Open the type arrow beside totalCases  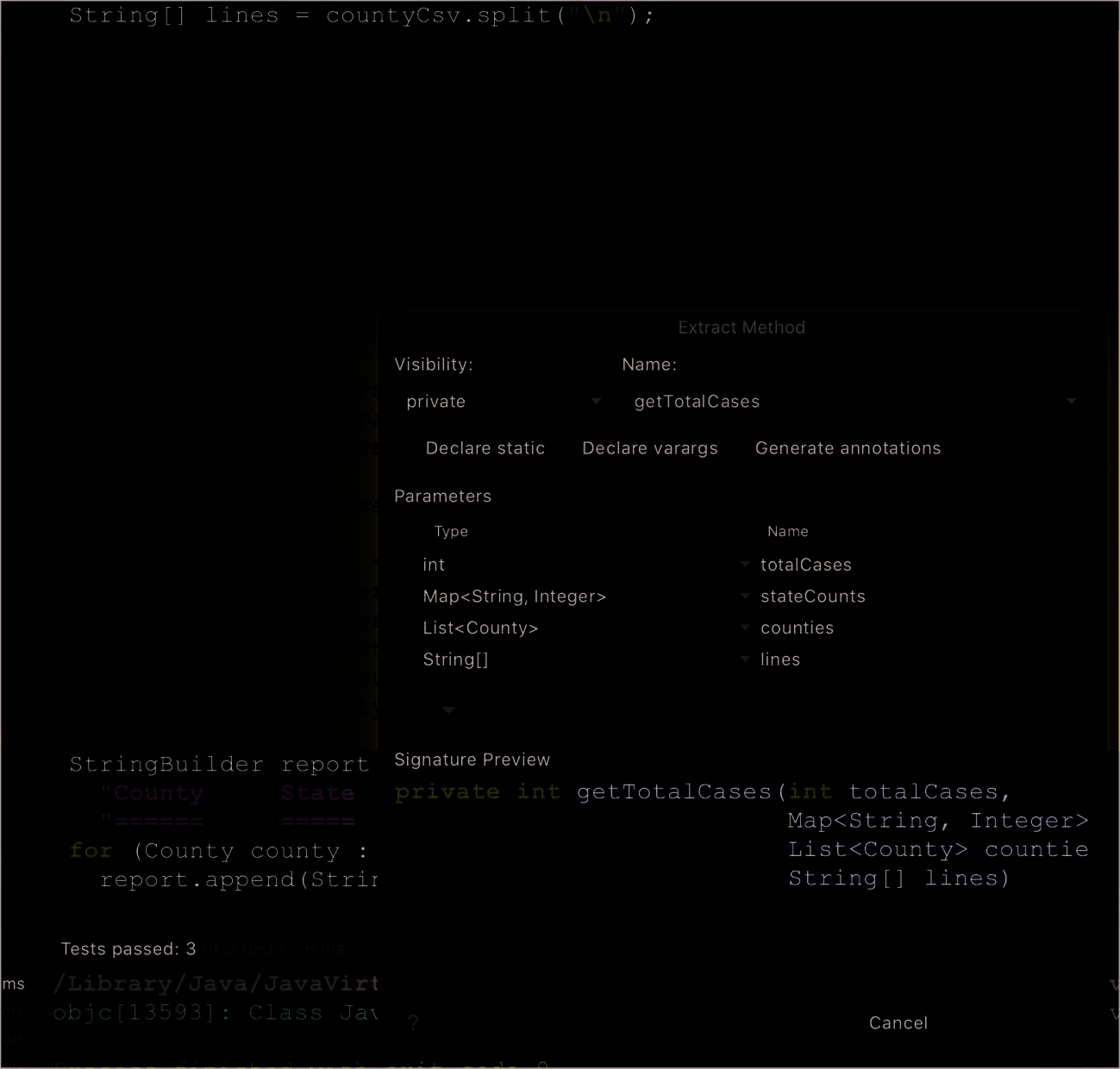click(x=745, y=565)
